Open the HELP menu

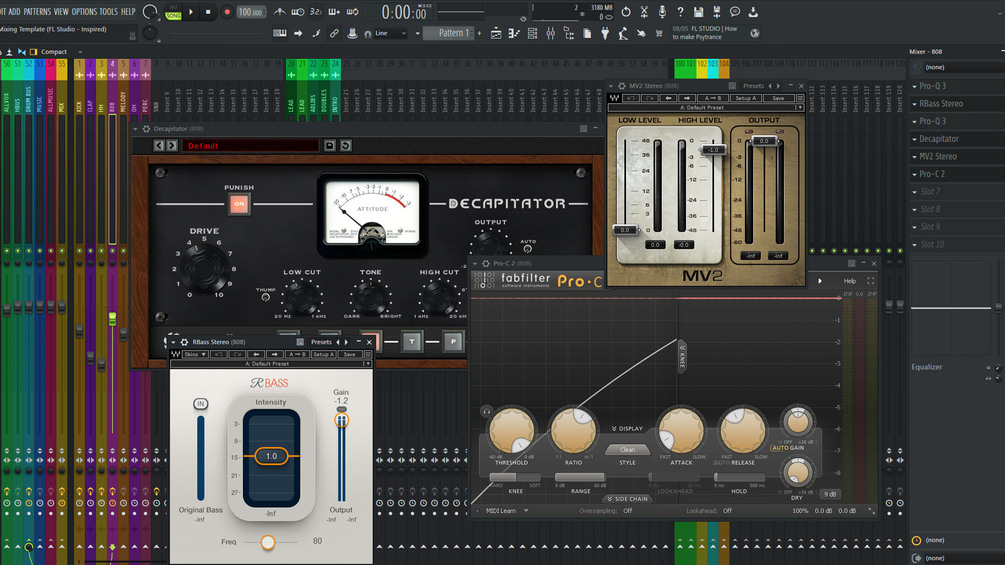(128, 12)
